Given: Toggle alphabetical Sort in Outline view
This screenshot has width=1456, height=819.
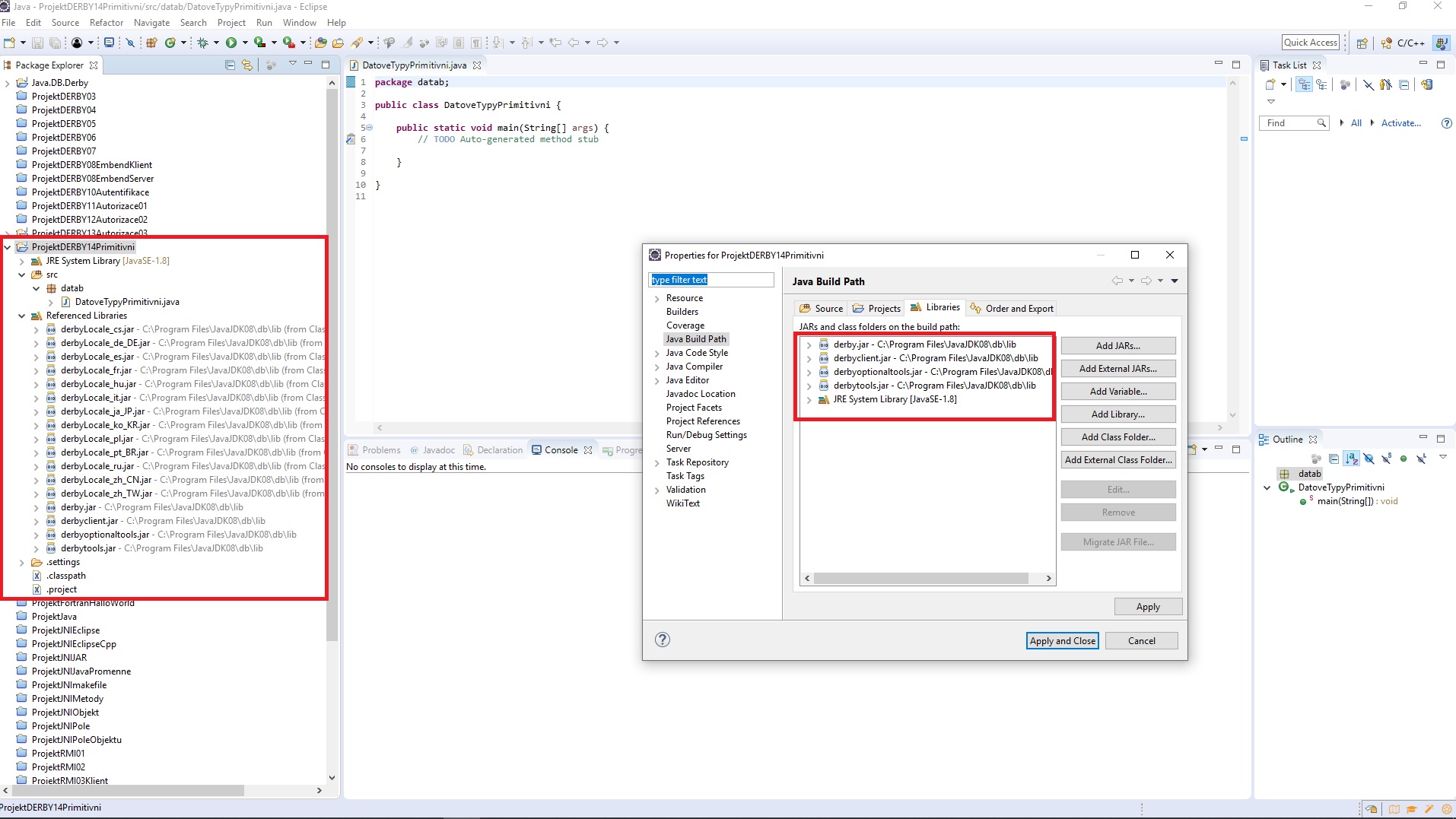Looking at the screenshot, I should (1351, 459).
